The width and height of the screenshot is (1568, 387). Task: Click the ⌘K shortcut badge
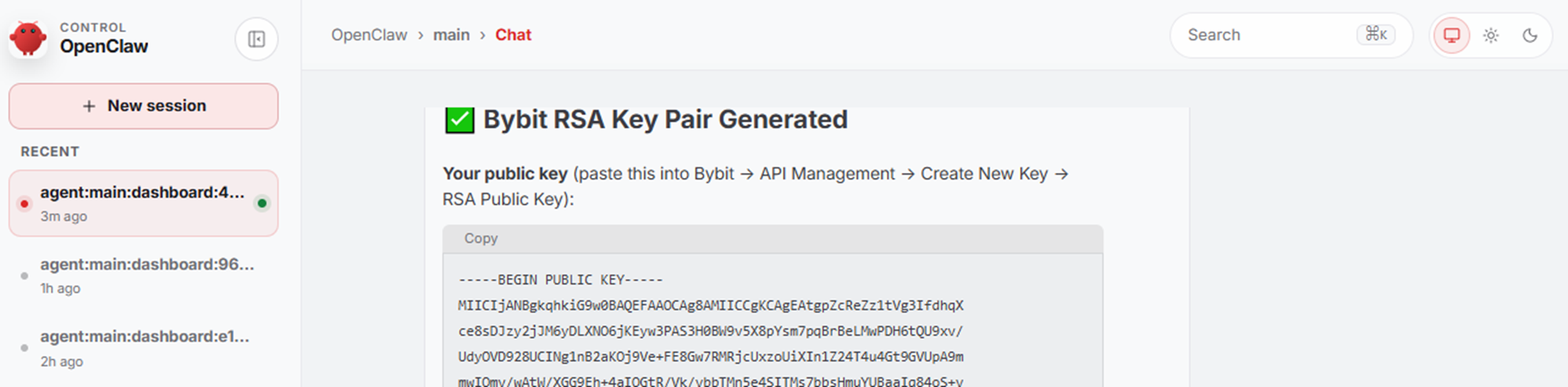(x=1376, y=34)
